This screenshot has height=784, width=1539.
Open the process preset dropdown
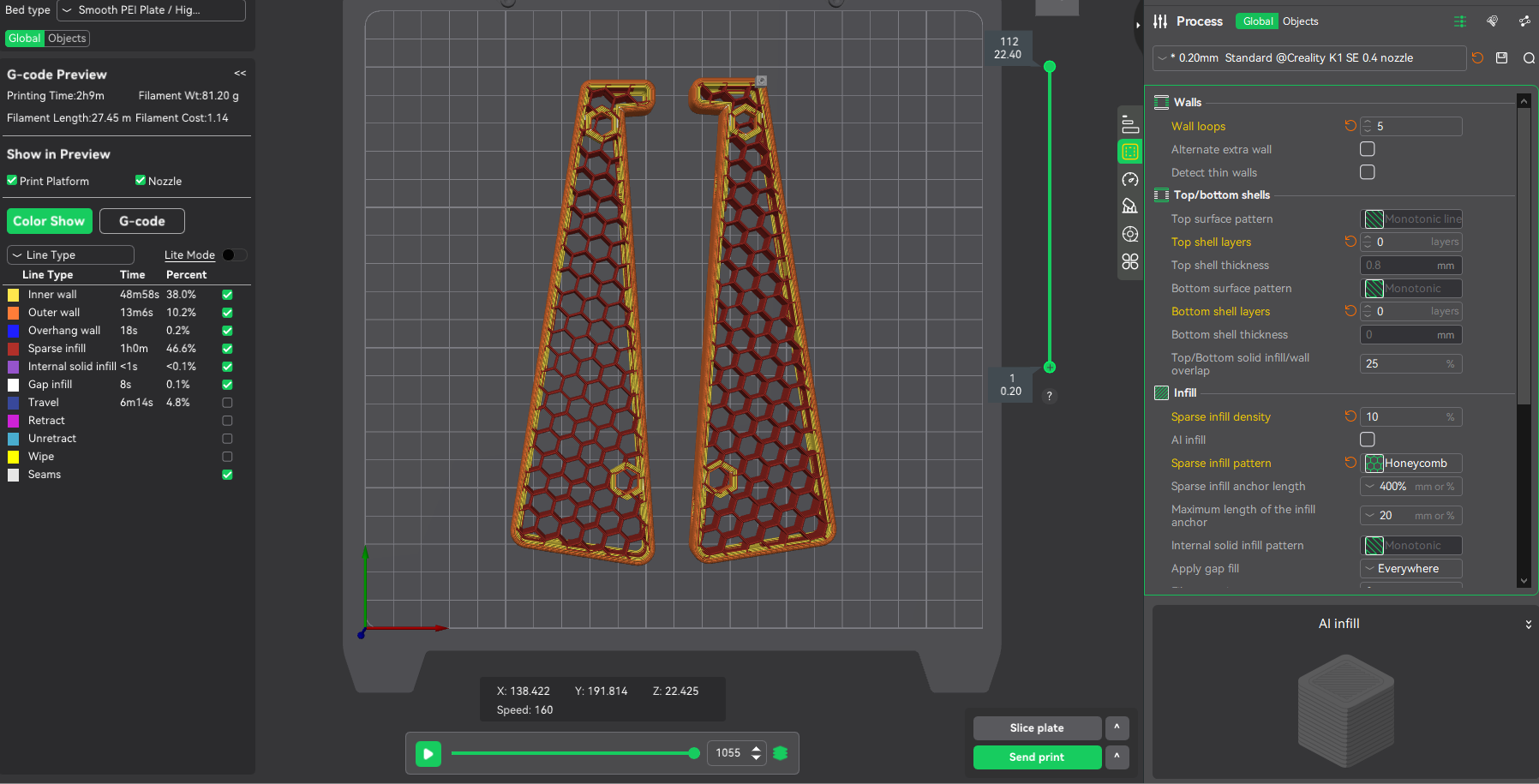pyautogui.click(x=1308, y=58)
